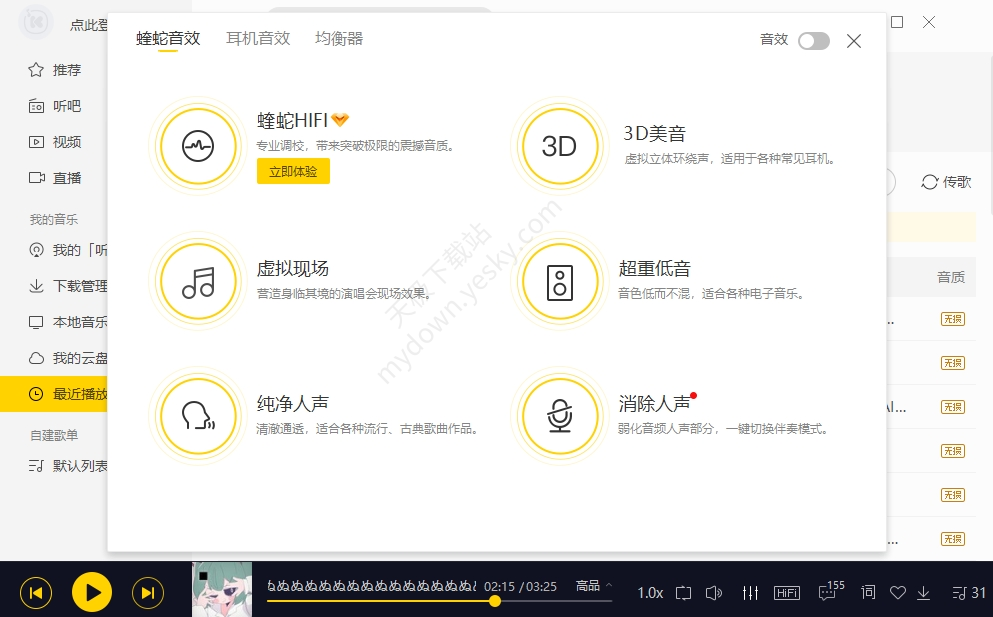993x617 pixels.
Task: Switch to the 耳机音效 tab
Action: click(x=258, y=39)
